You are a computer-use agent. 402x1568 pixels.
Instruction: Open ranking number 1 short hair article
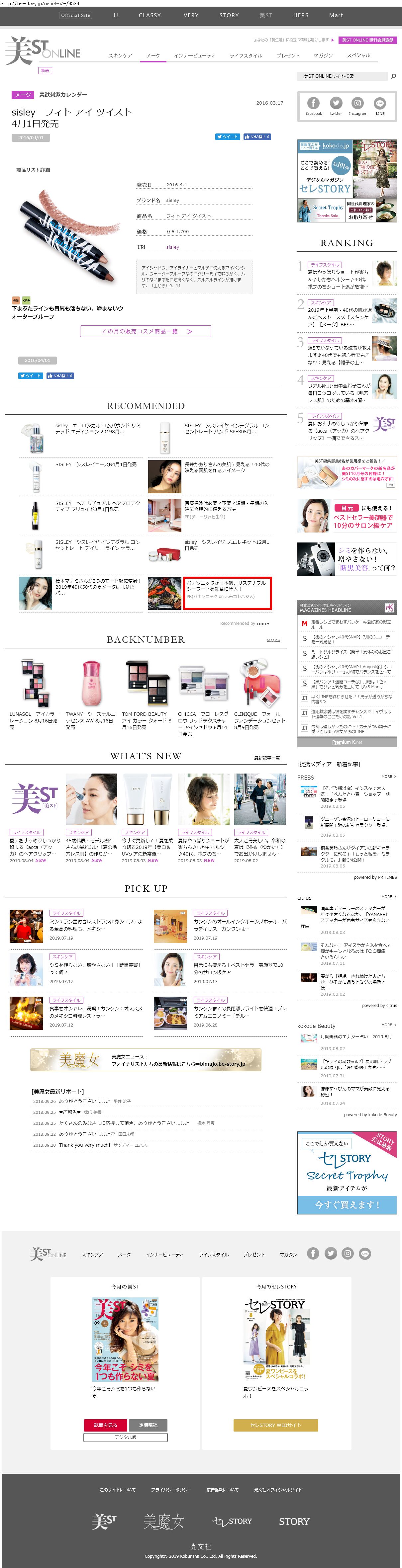click(x=347, y=275)
